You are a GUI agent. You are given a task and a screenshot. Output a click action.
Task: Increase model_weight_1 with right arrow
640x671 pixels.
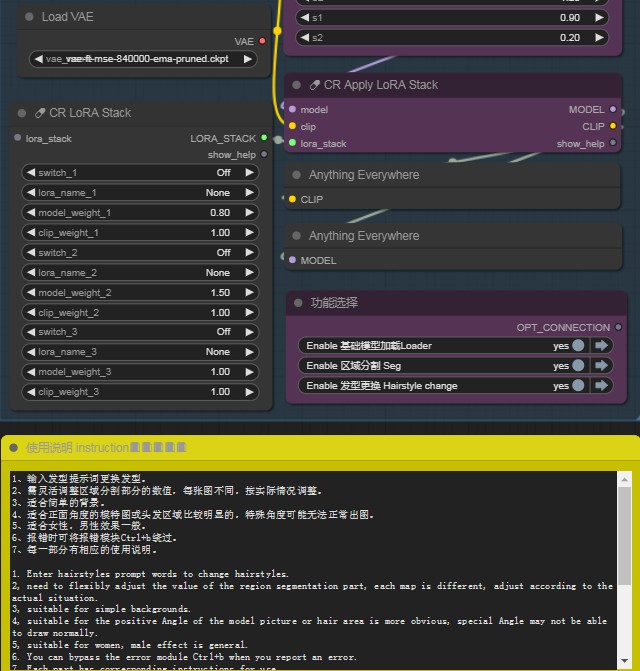[249, 212]
